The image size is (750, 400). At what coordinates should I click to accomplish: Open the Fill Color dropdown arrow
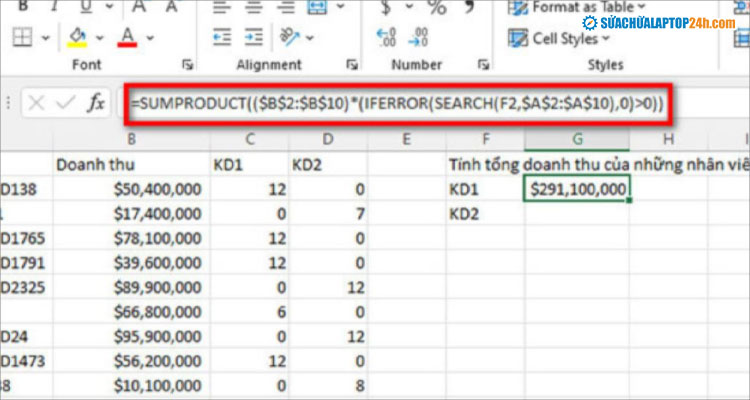pos(99,37)
